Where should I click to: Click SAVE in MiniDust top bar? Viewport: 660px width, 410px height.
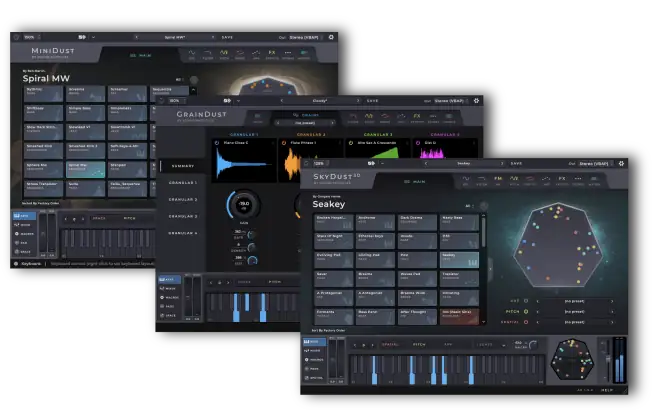click(x=227, y=37)
